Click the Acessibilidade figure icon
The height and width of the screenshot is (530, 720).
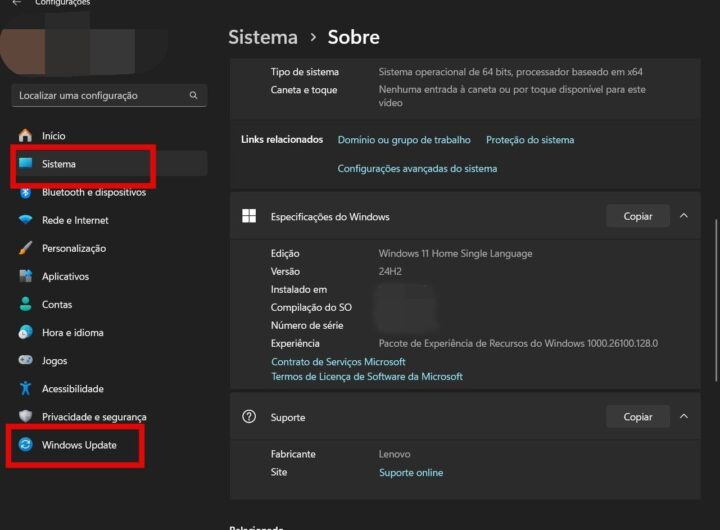point(25,389)
